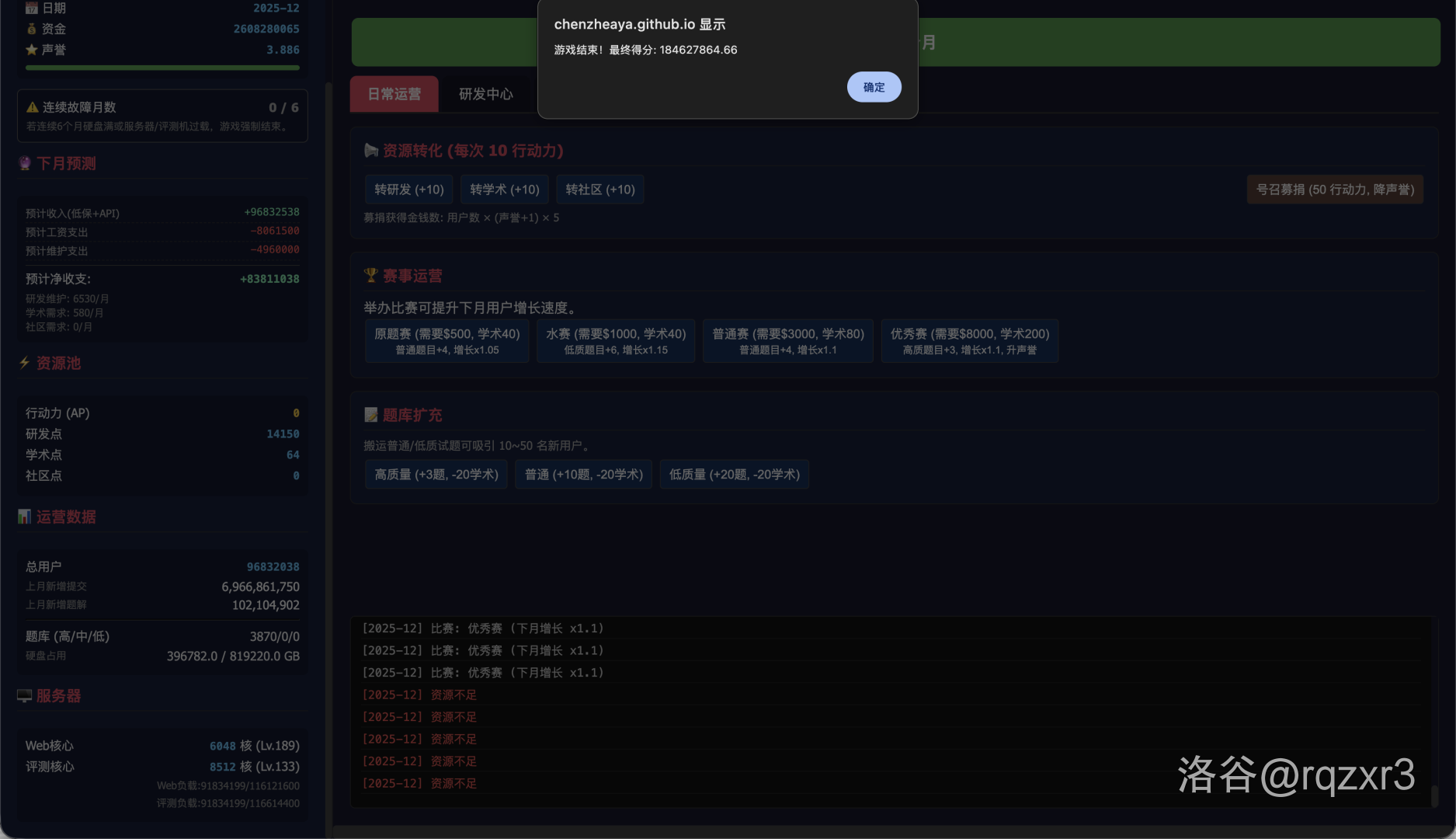Click the 转研发 (+10) button
The width and height of the screenshot is (1456, 839).
[x=408, y=190]
